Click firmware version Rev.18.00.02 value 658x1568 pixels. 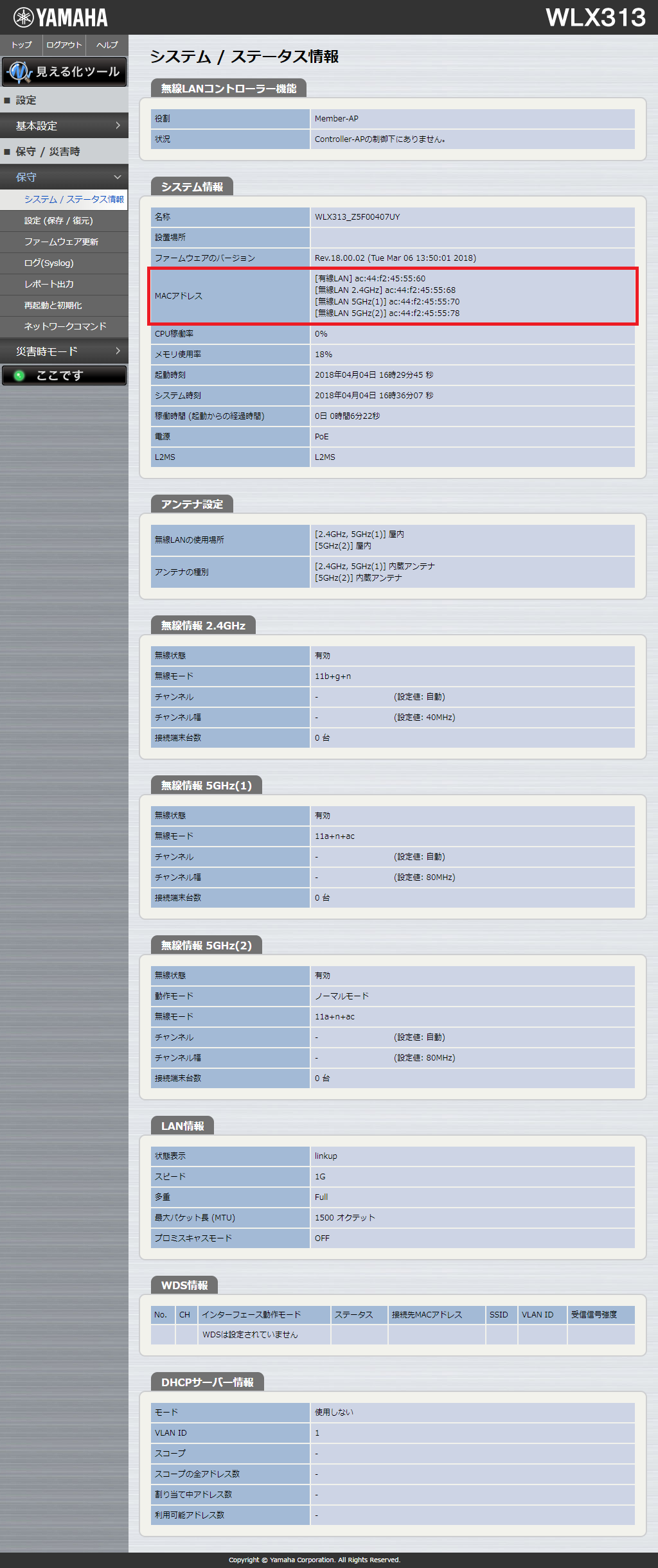pyautogui.click(x=395, y=258)
